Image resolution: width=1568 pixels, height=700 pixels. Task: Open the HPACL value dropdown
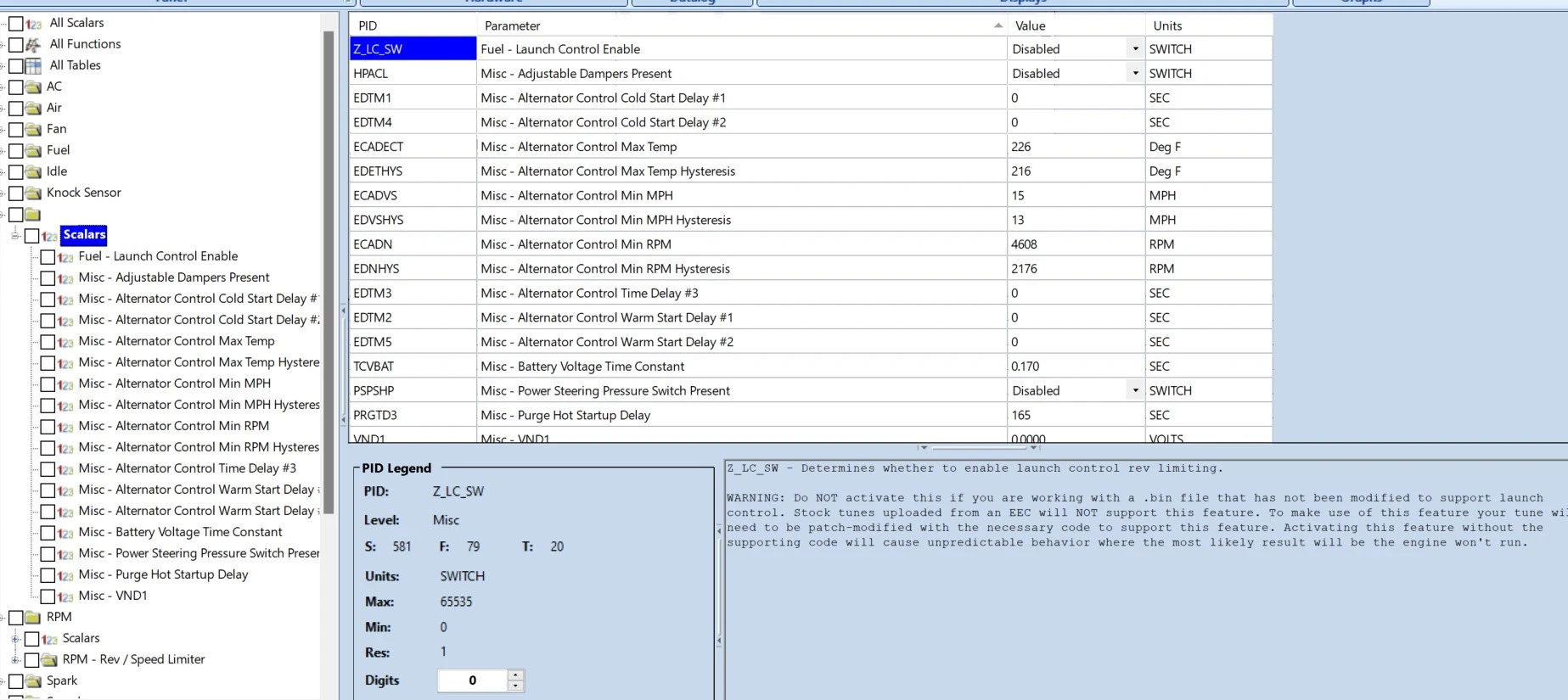pyautogui.click(x=1135, y=73)
